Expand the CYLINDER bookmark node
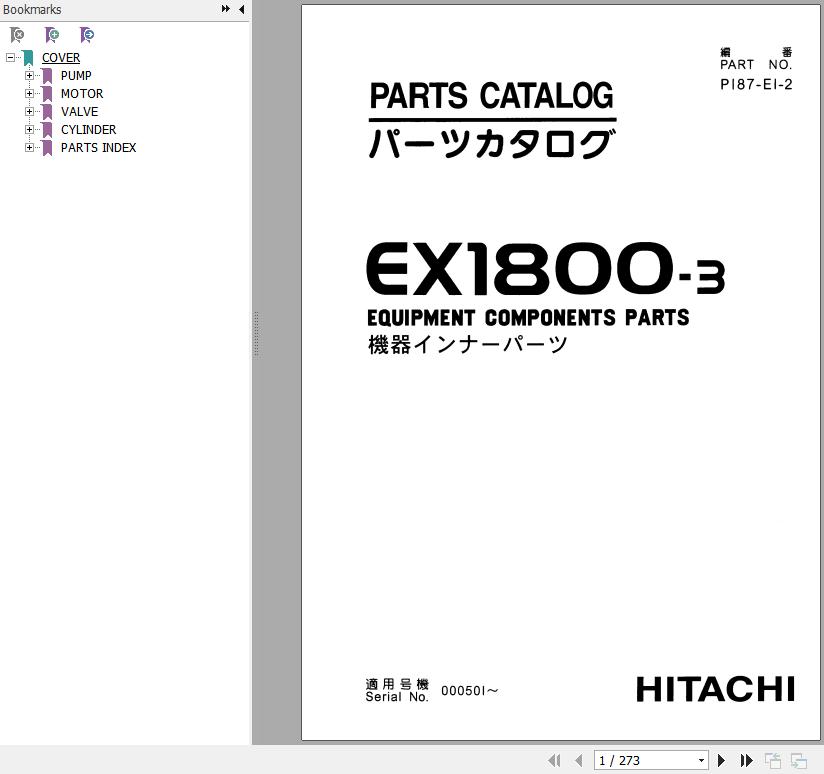The width and height of the screenshot is (824, 774). click(x=29, y=129)
